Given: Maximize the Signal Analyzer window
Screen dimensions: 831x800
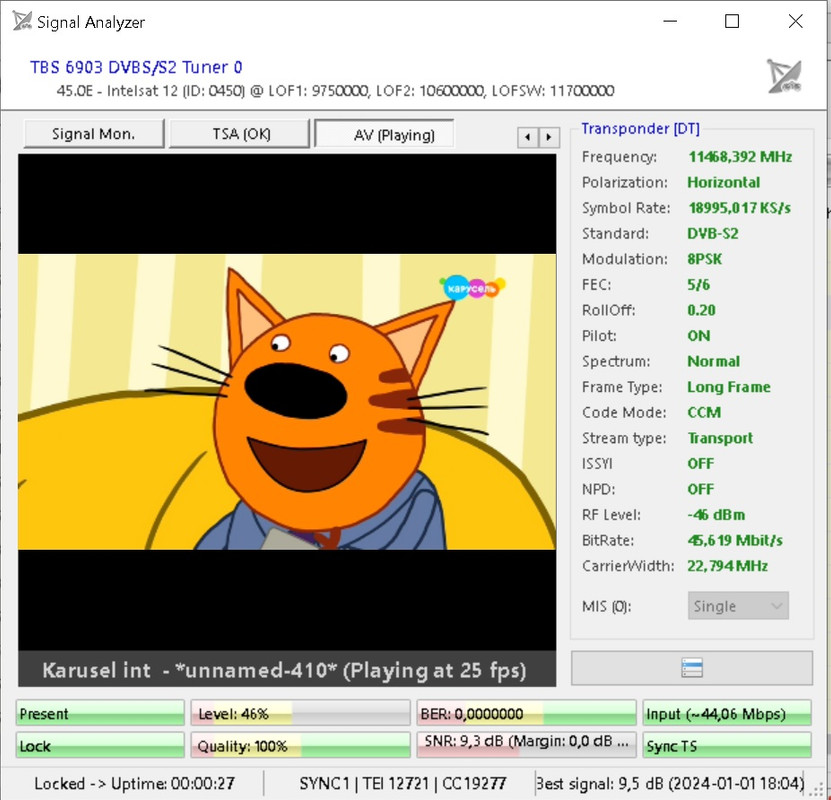Looking at the screenshot, I should click(732, 21).
